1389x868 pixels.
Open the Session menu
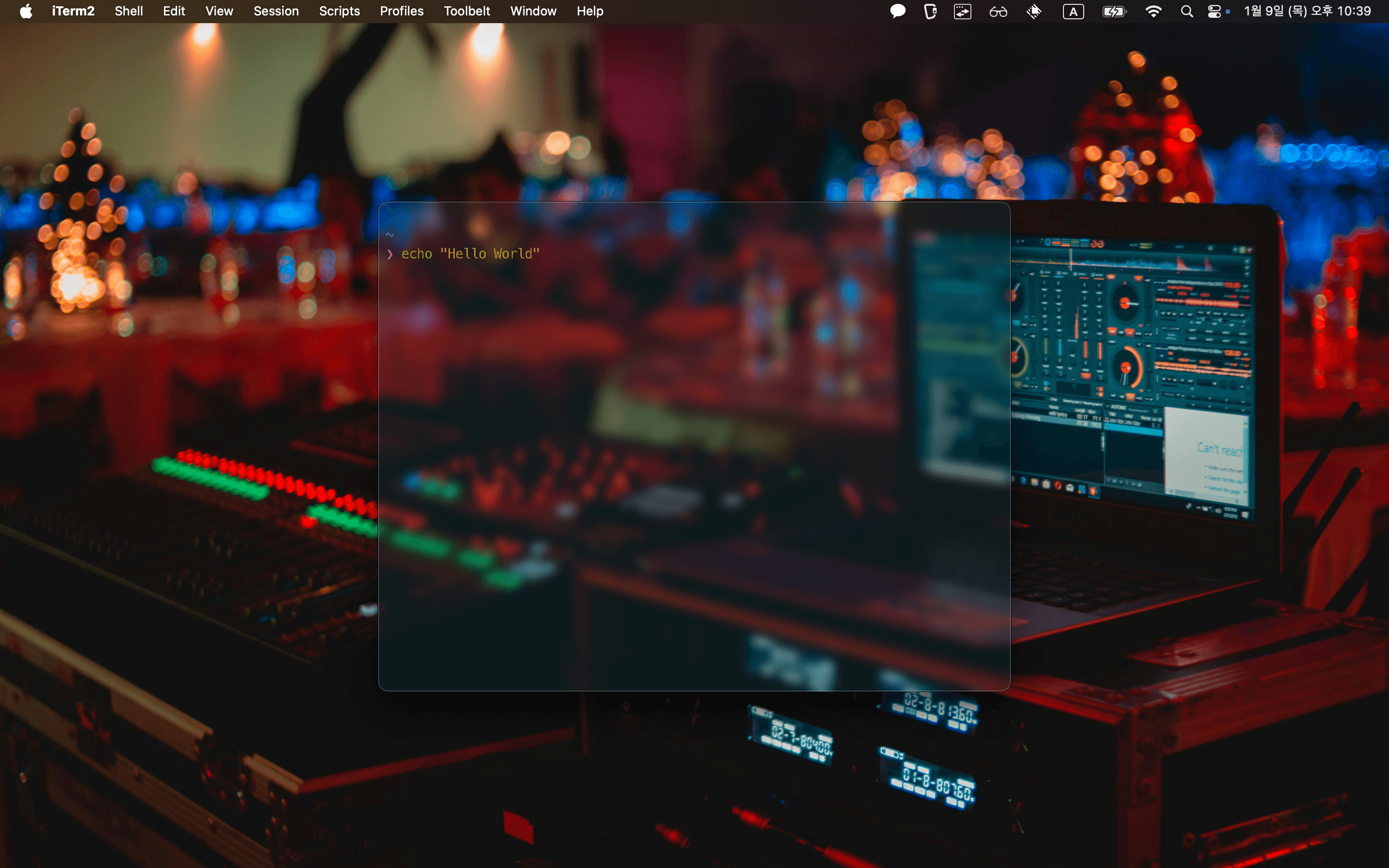[x=276, y=12]
